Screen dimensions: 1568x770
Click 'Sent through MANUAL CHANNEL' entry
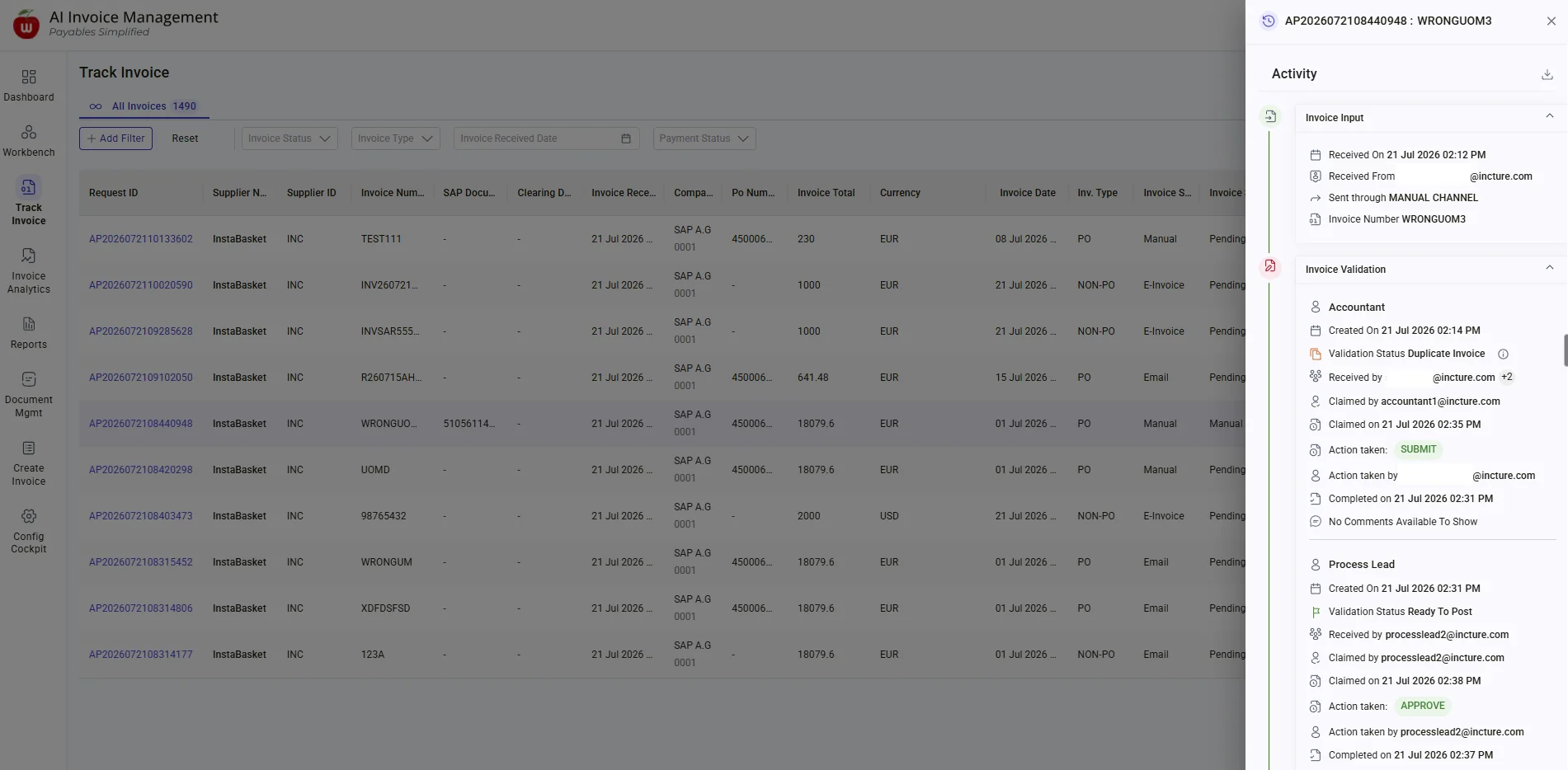[1404, 198]
